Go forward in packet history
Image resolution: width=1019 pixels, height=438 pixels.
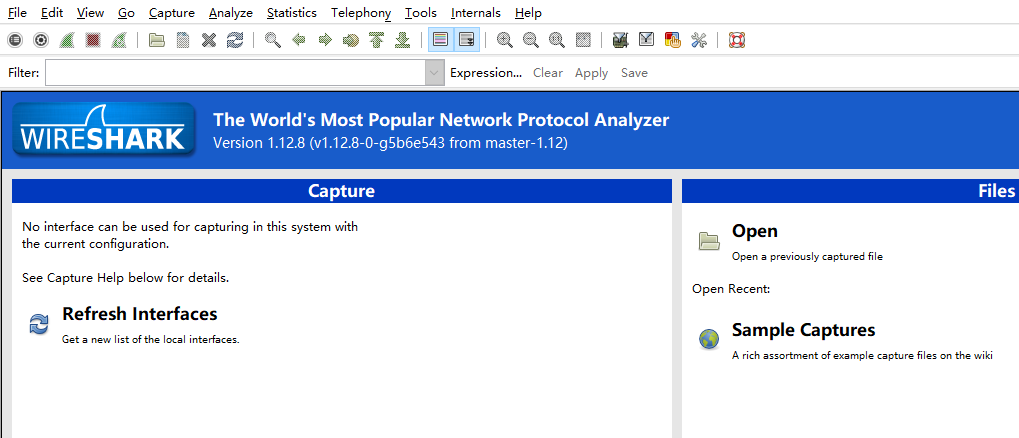325,40
